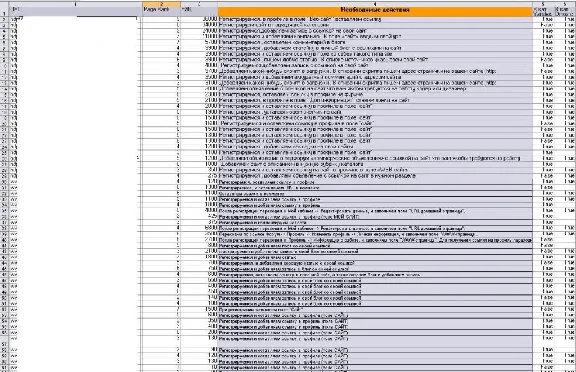Select the action cell mentioning 'Мой кабинет' in row 35
The width and height of the screenshot is (576, 372).
(375, 211)
